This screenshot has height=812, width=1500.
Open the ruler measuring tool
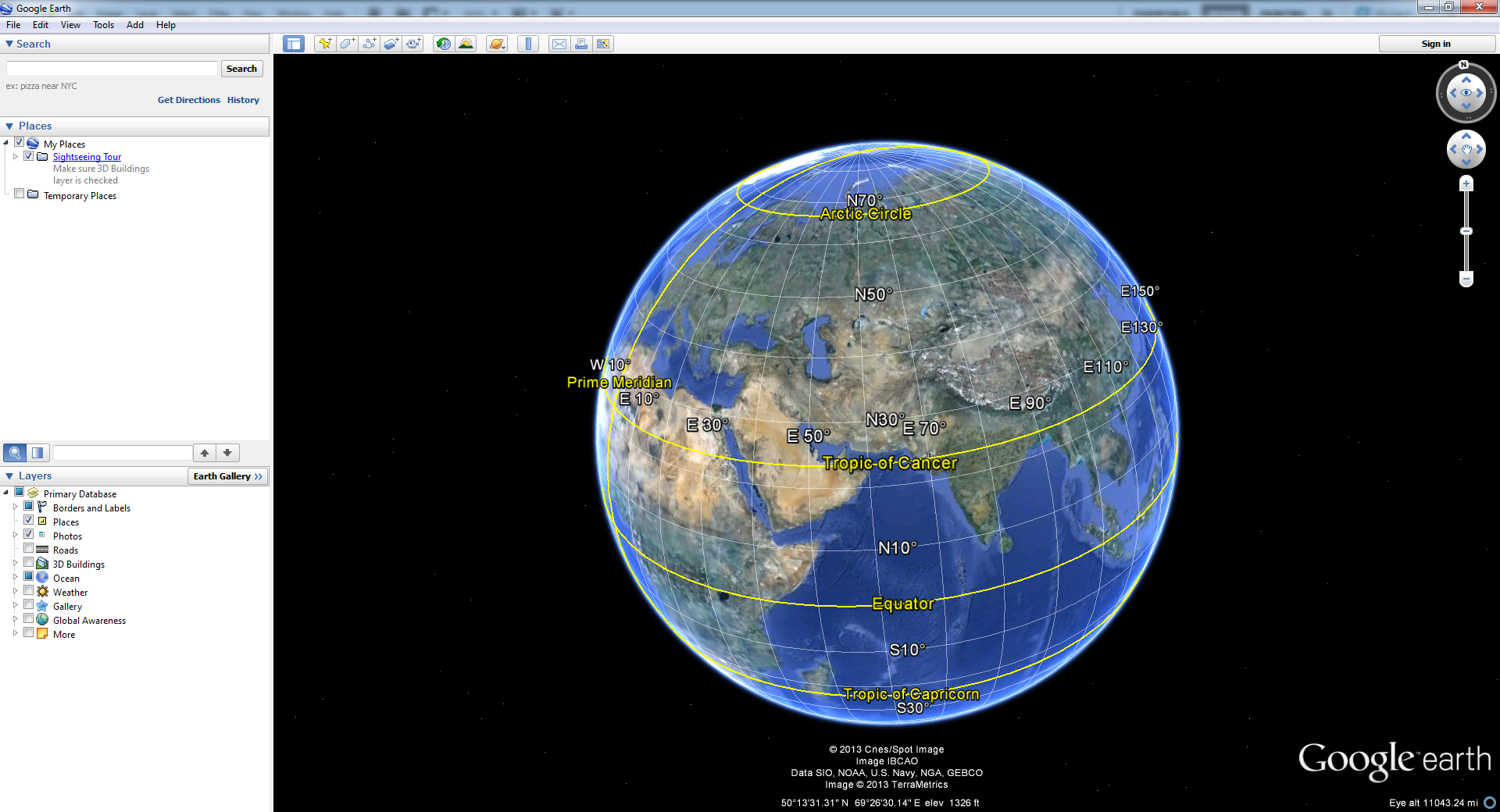[x=528, y=44]
